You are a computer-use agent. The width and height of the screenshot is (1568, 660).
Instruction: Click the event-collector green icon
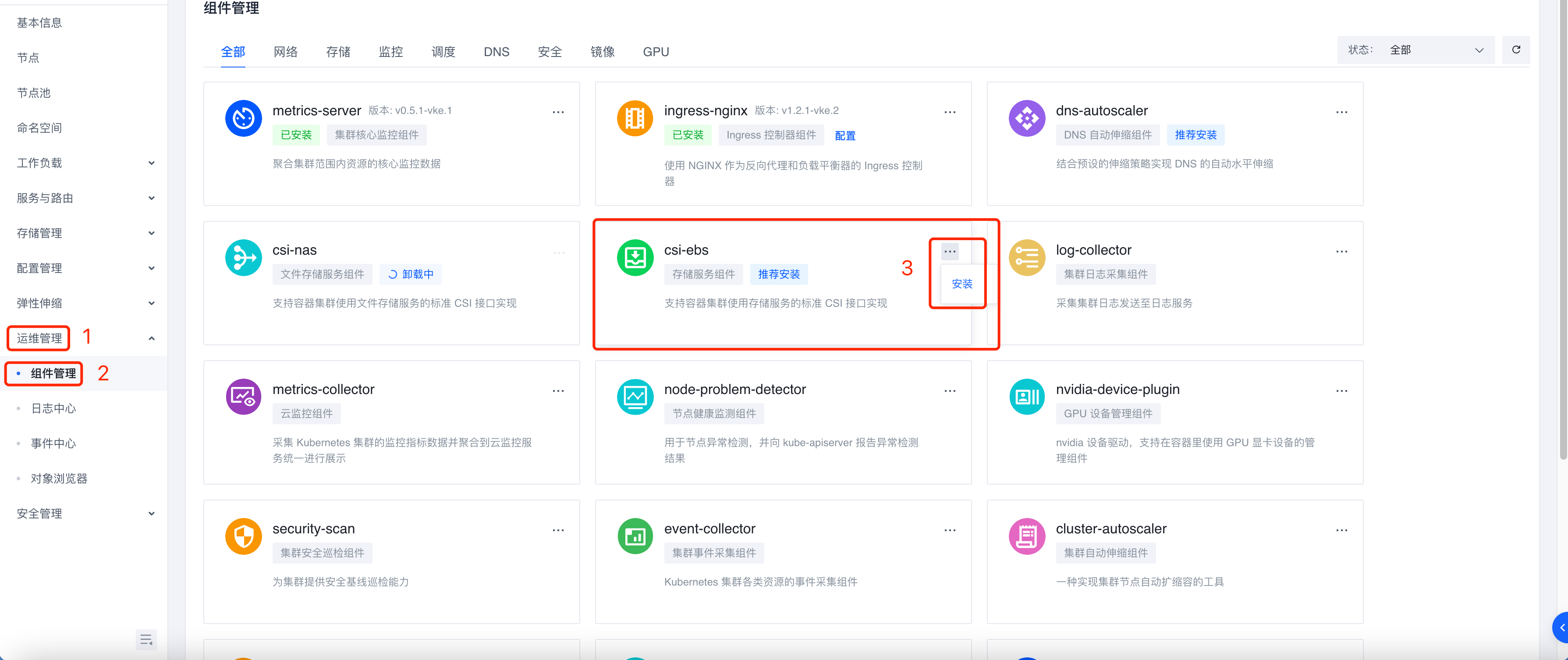click(x=635, y=536)
